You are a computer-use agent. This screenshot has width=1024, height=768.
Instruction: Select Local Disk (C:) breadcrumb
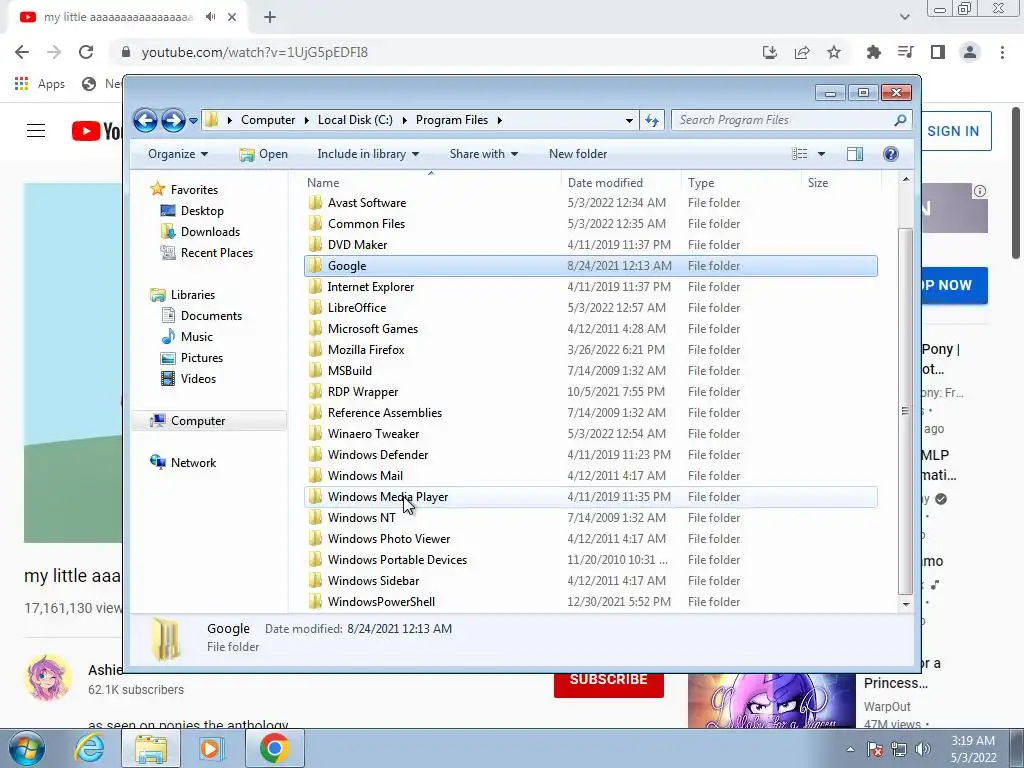355,120
